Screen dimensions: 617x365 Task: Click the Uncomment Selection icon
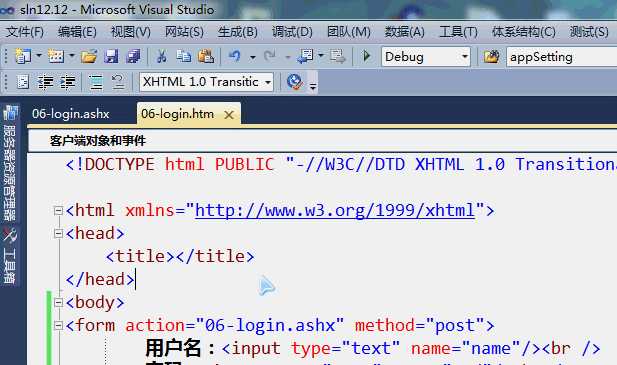click(x=118, y=82)
